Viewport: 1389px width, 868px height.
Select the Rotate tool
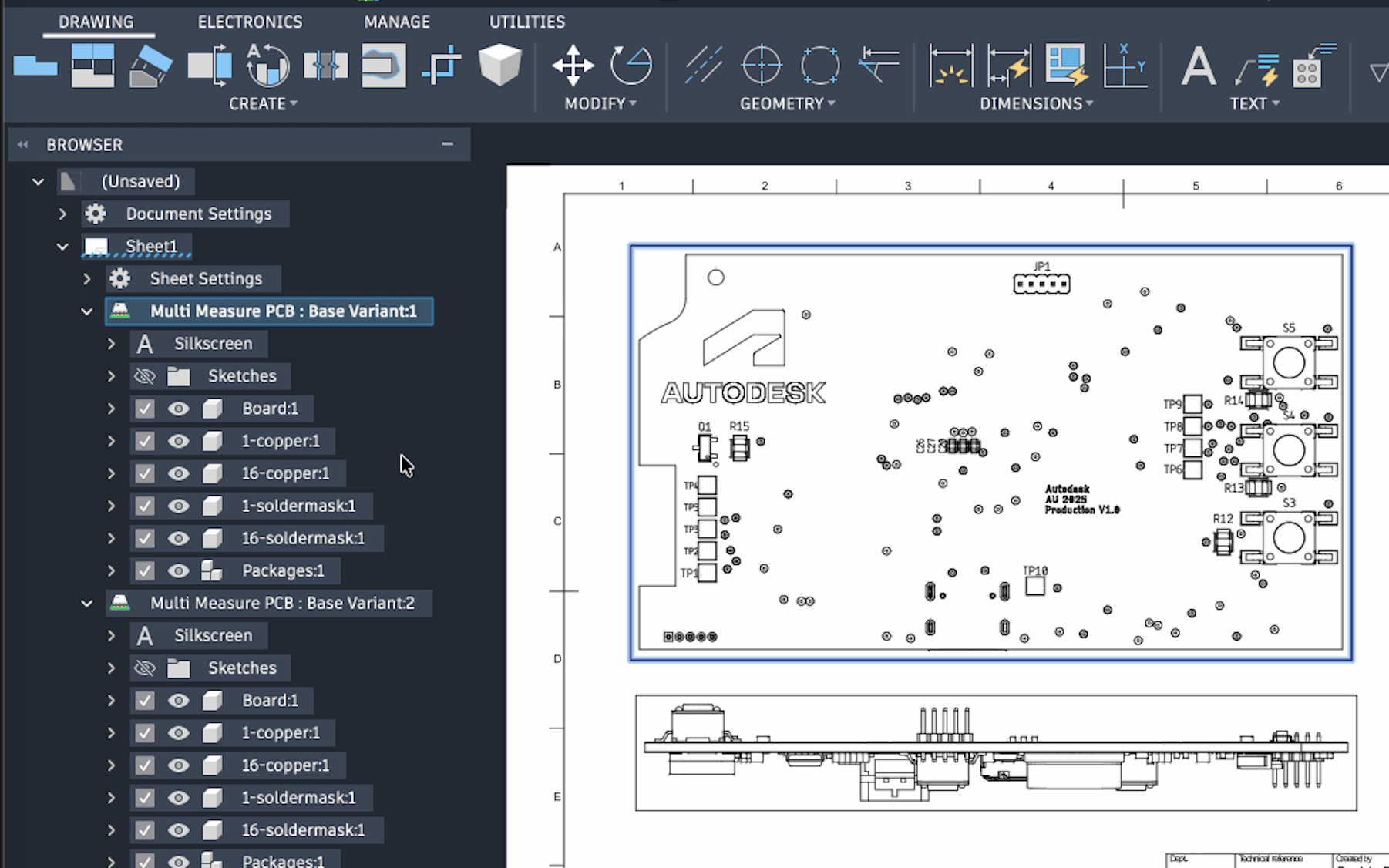coord(631,66)
